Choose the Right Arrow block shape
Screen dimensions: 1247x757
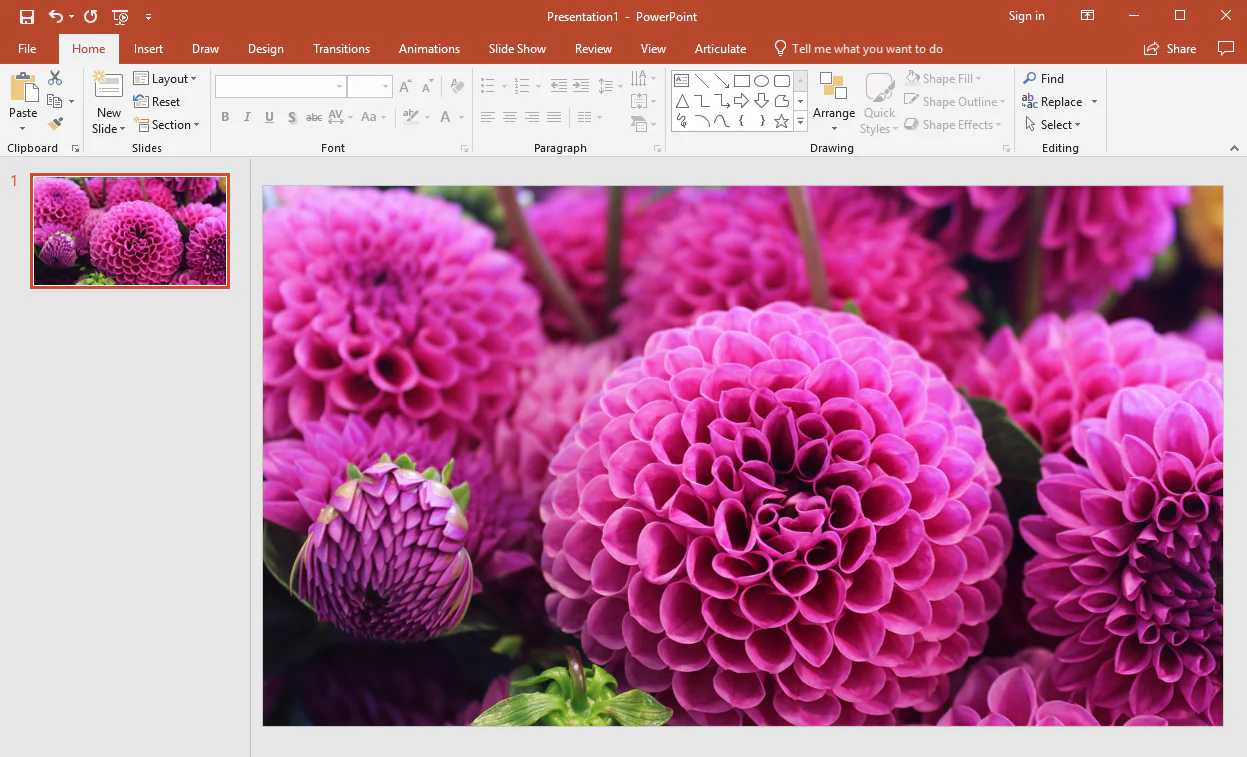point(742,101)
